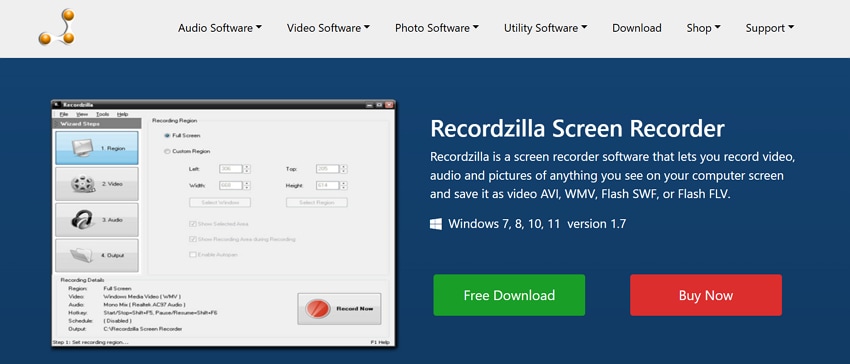
Task: Click the Recordzilla title bar app icon
Action: (x=56, y=104)
